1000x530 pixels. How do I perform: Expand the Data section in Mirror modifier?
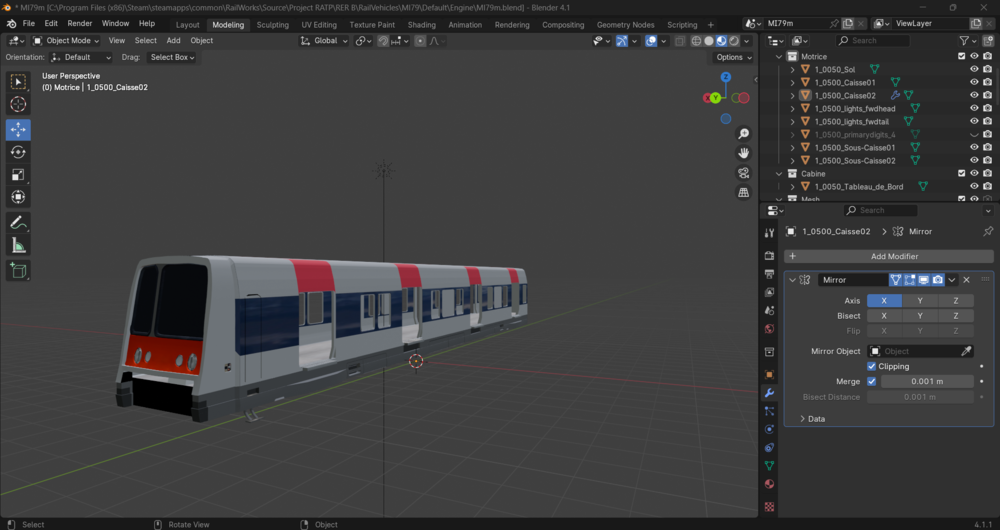tap(816, 419)
